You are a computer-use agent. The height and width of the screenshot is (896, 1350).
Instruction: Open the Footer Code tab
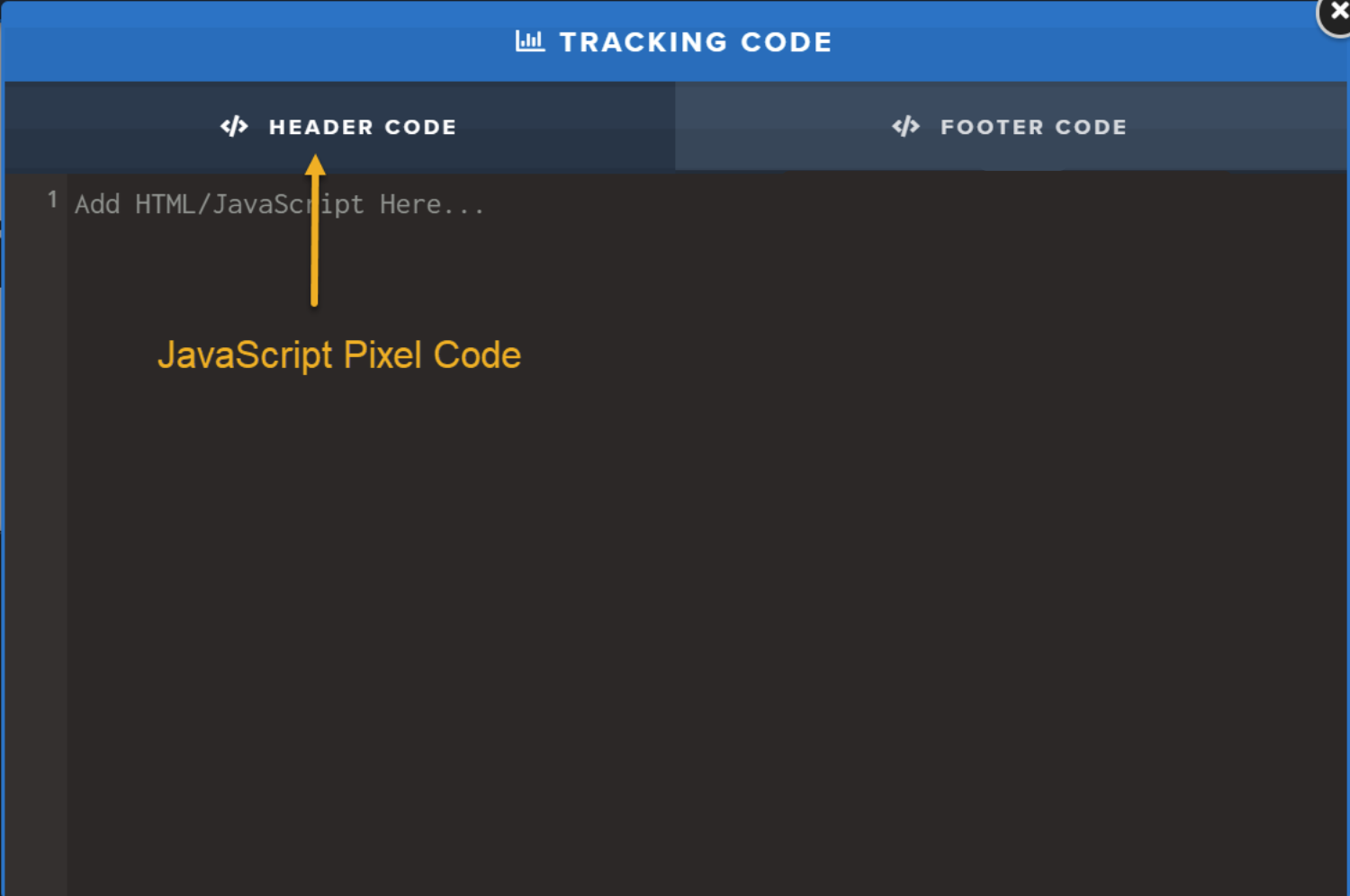click(1010, 127)
